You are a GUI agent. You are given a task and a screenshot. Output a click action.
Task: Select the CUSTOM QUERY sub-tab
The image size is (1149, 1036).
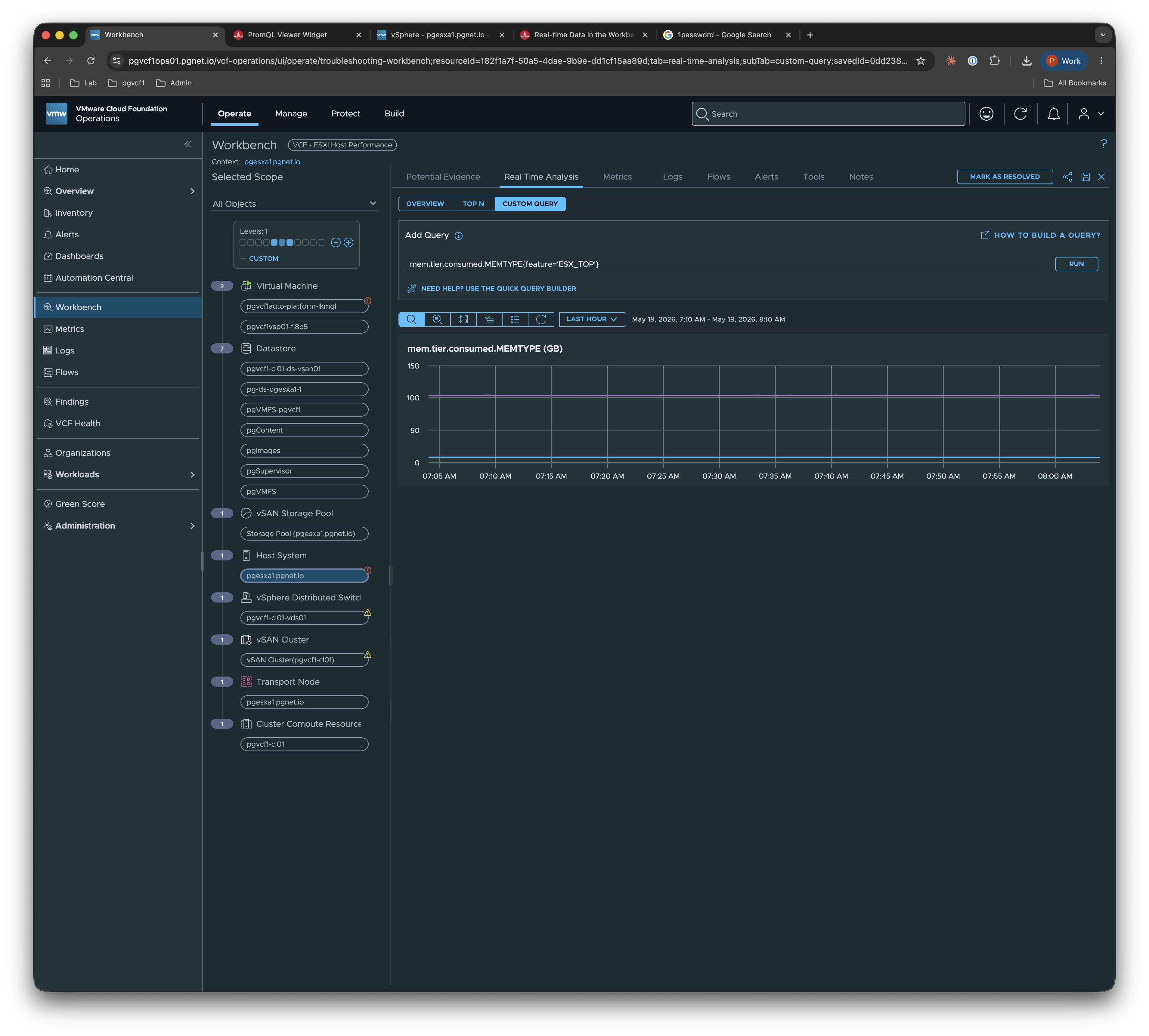[x=530, y=204]
